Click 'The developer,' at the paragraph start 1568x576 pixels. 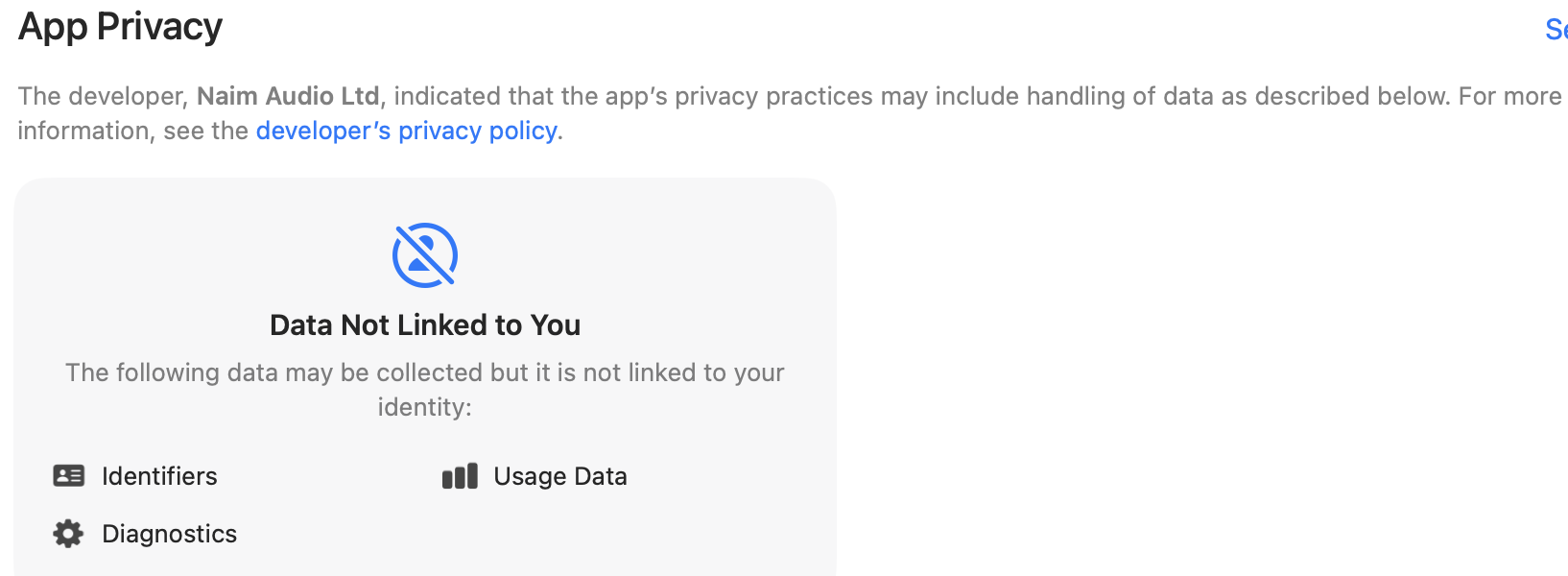pyautogui.click(x=103, y=96)
